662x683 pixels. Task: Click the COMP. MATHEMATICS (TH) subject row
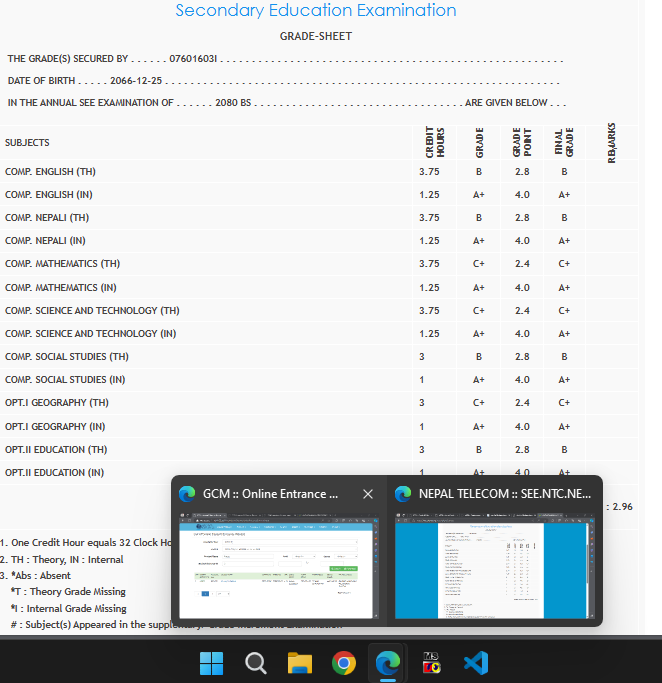(62, 264)
